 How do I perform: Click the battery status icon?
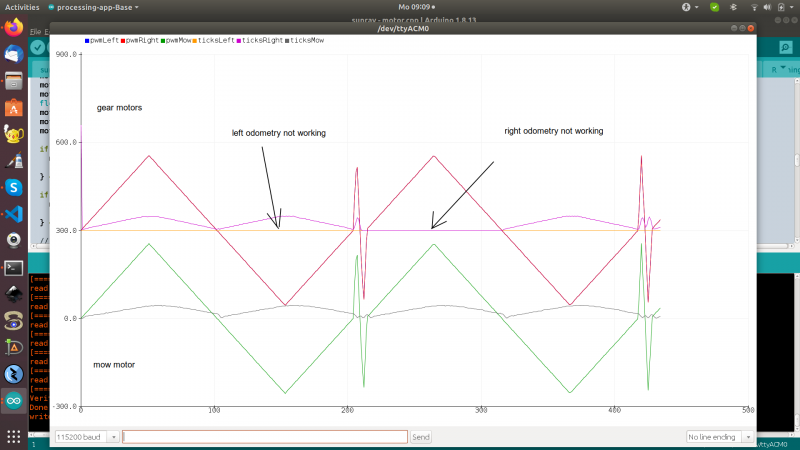pos(781,7)
